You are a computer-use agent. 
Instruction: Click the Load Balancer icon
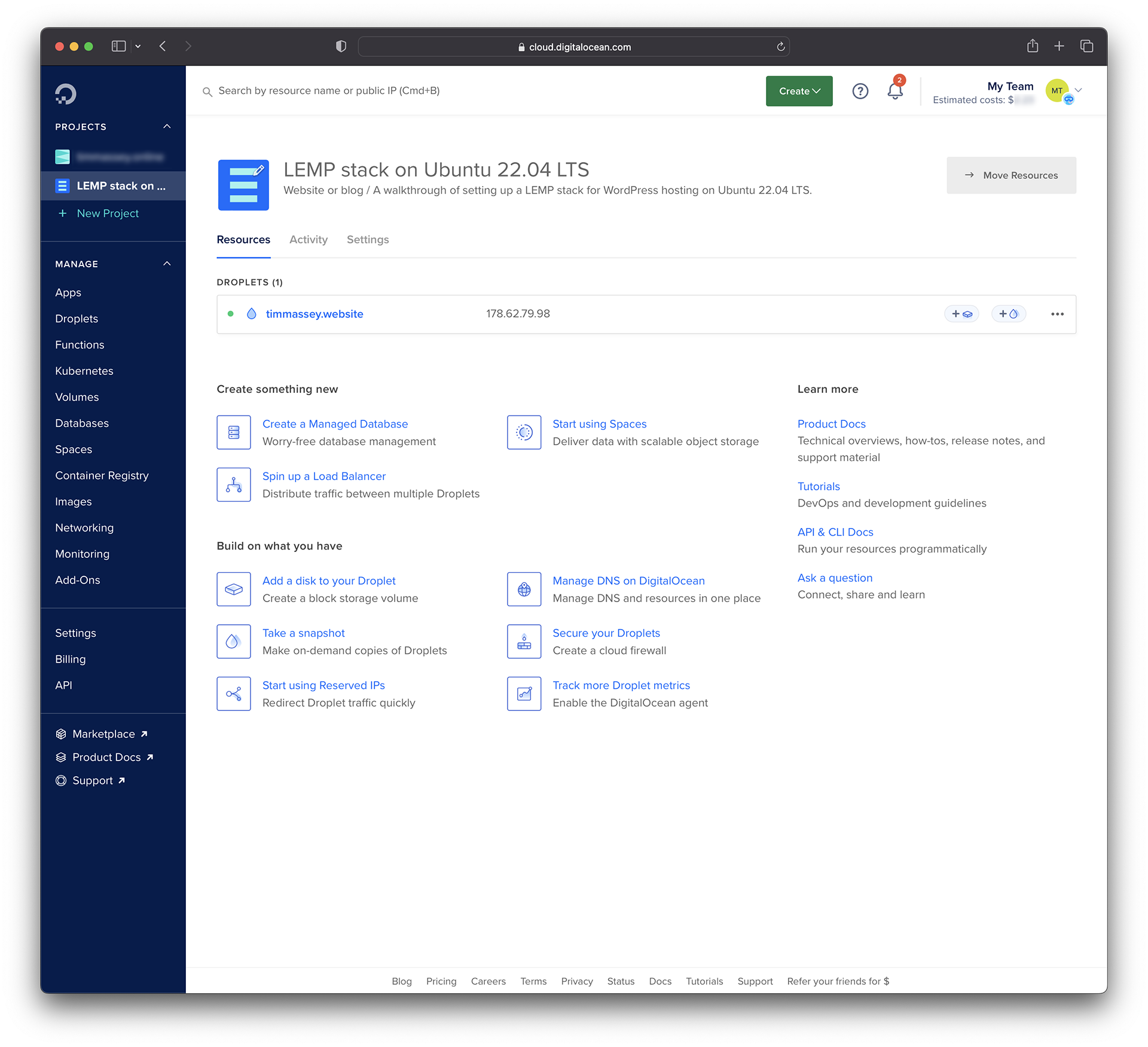tap(234, 485)
